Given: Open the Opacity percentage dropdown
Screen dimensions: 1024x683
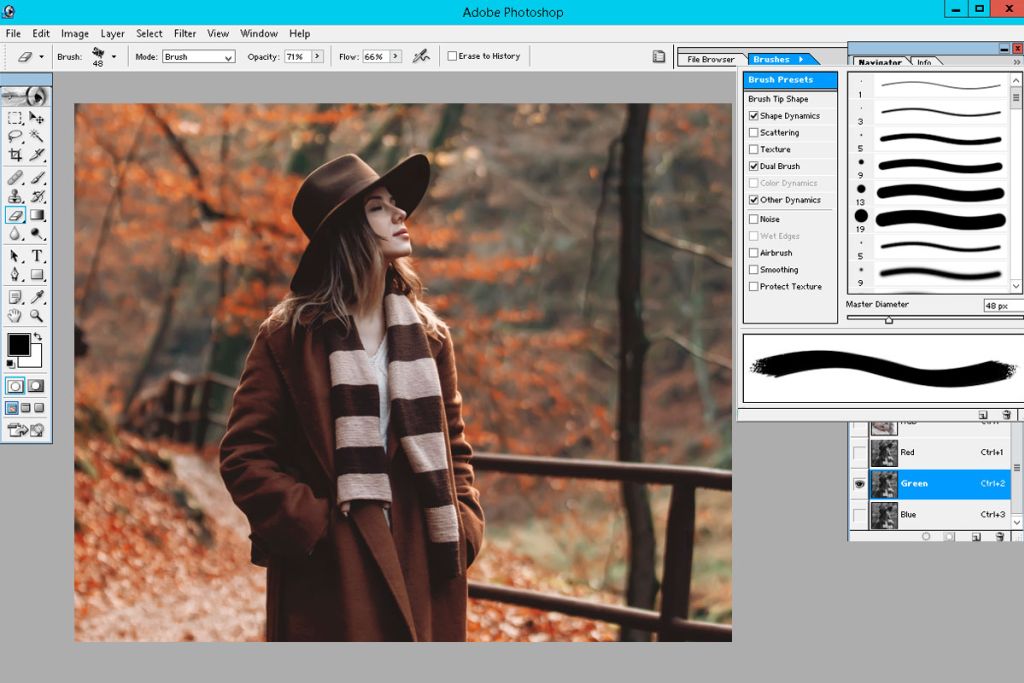Looking at the screenshot, I should point(318,57).
